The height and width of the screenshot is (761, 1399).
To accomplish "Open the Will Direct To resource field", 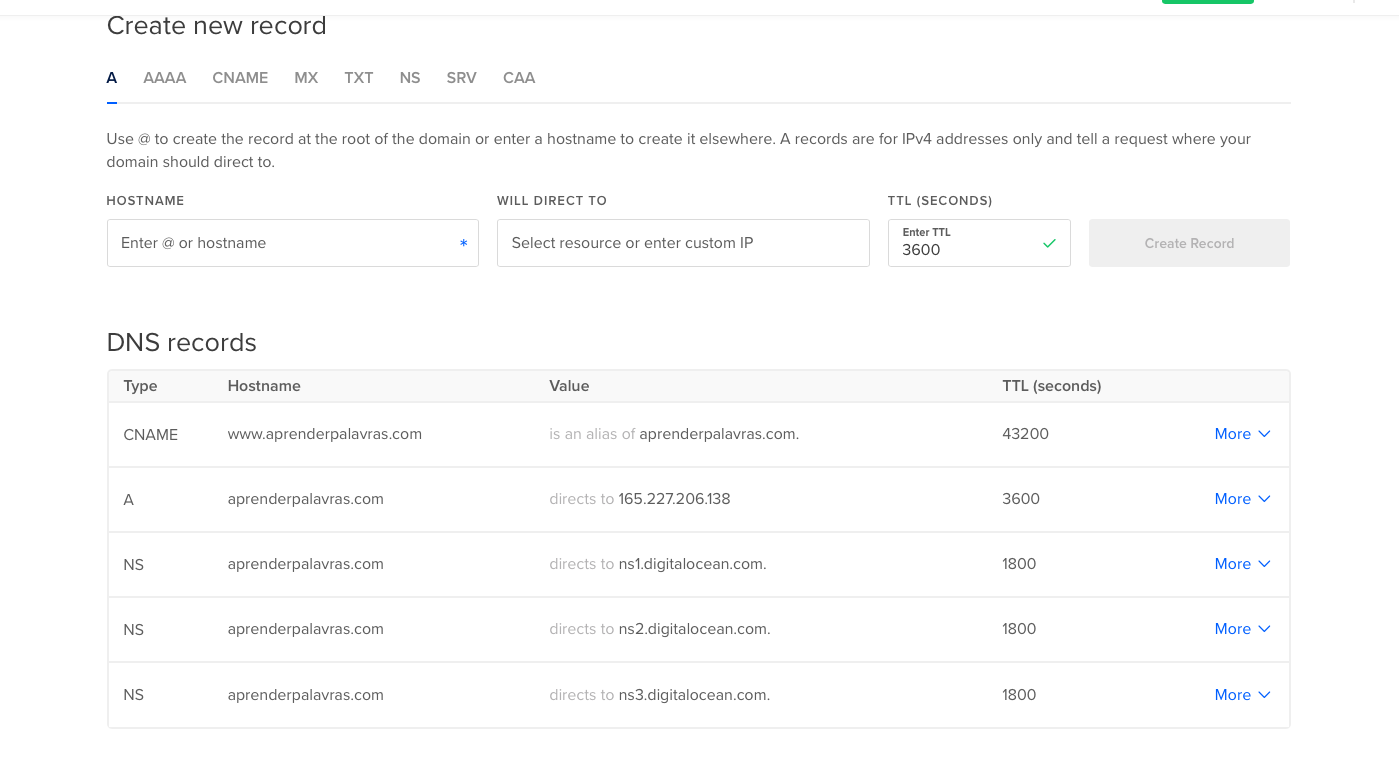I will coord(683,243).
